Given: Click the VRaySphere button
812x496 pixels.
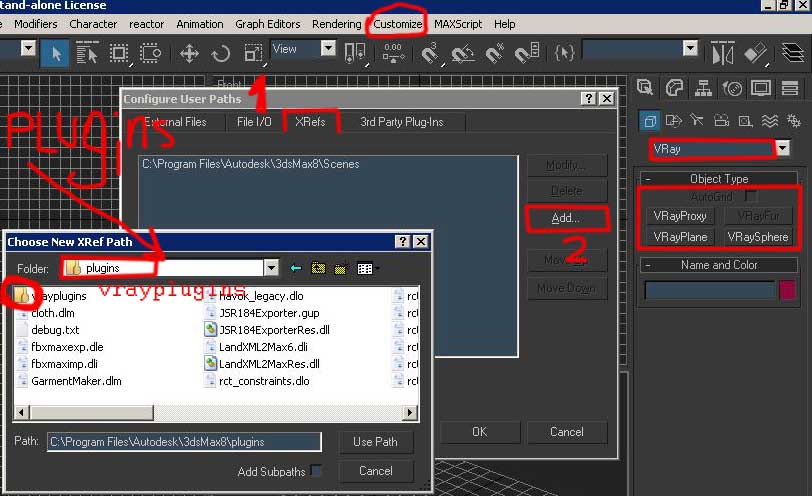Looking at the screenshot, I should [x=758, y=237].
